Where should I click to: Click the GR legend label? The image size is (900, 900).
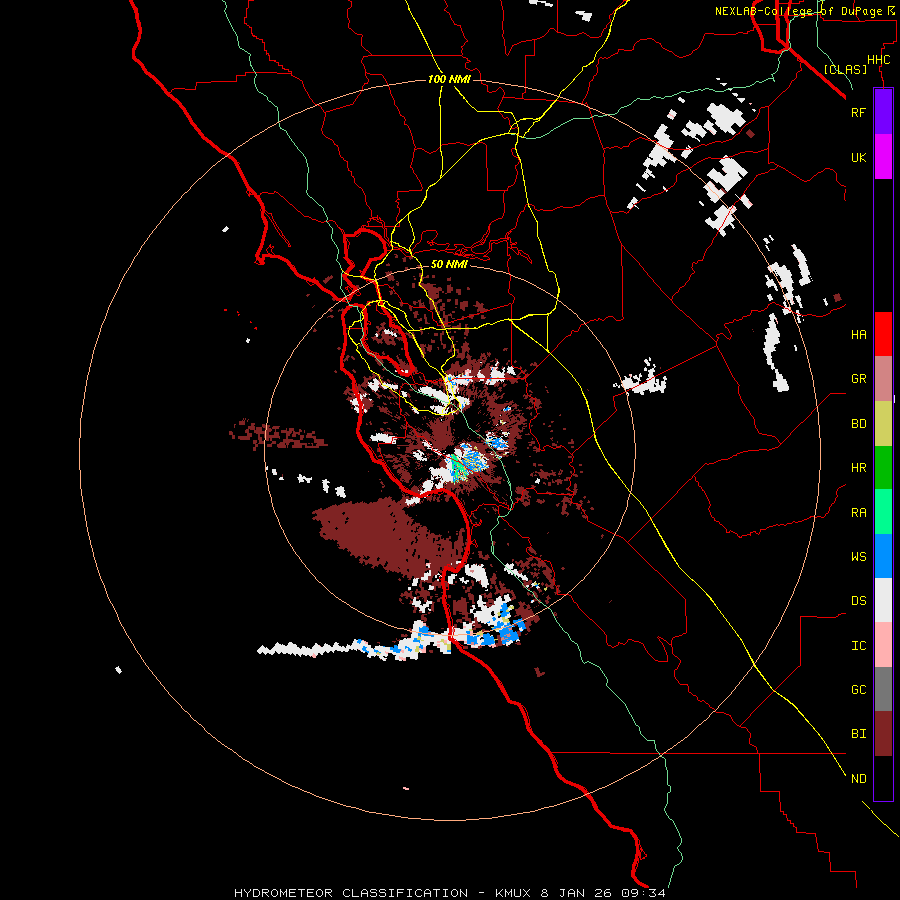[858, 379]
